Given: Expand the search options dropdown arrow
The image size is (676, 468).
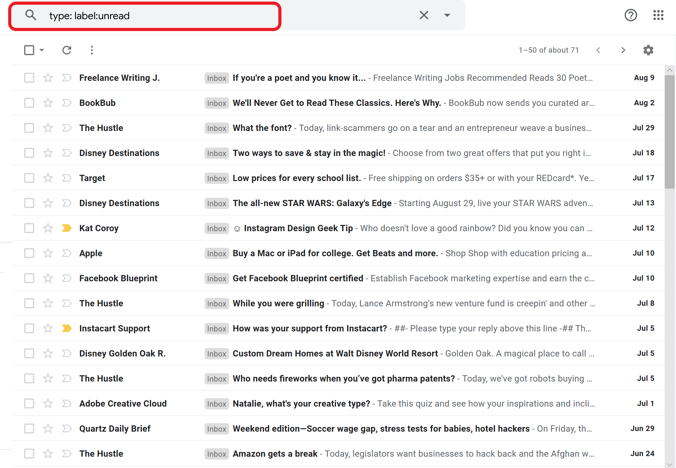Looking at the screenshot, I should [447, 16].
